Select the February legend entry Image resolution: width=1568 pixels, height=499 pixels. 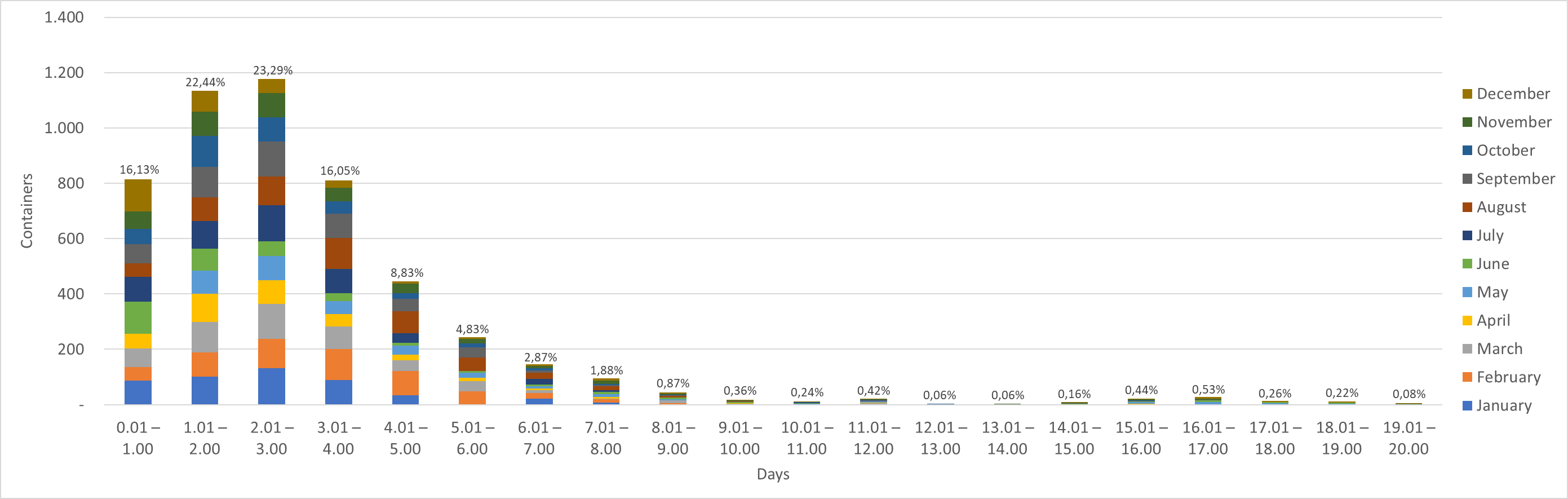[1501, 377]
